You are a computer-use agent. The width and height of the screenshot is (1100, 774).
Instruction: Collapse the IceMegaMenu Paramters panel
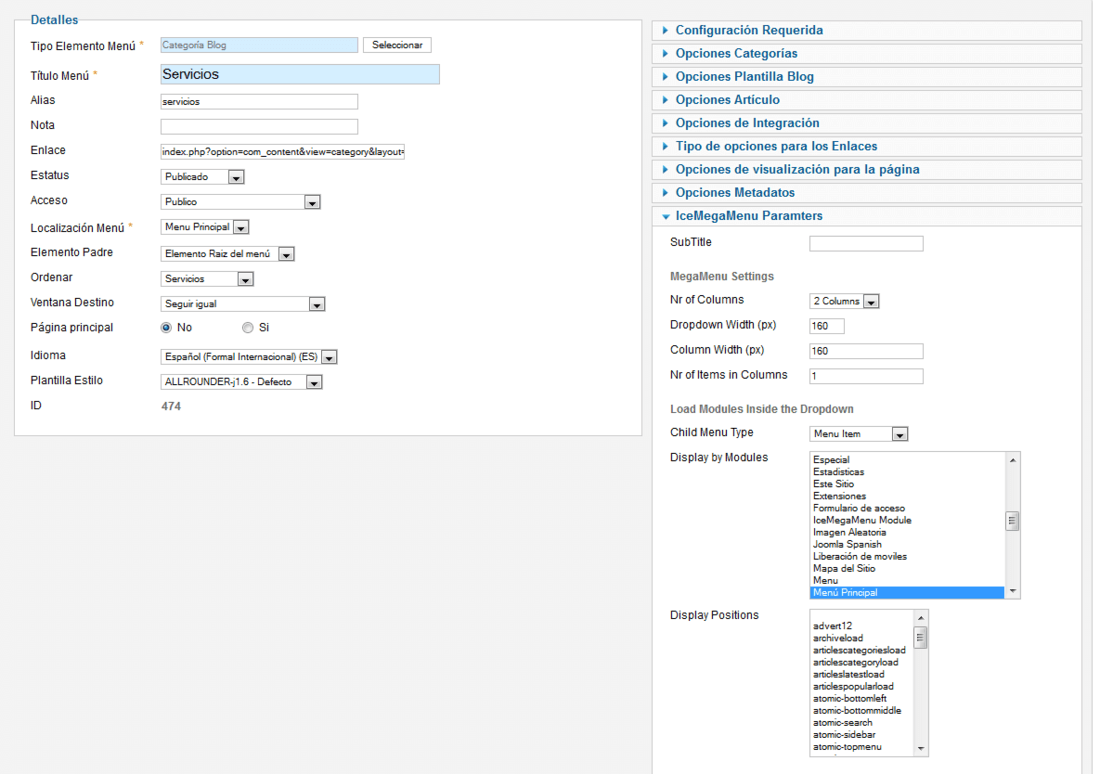(x=867, y=215)
